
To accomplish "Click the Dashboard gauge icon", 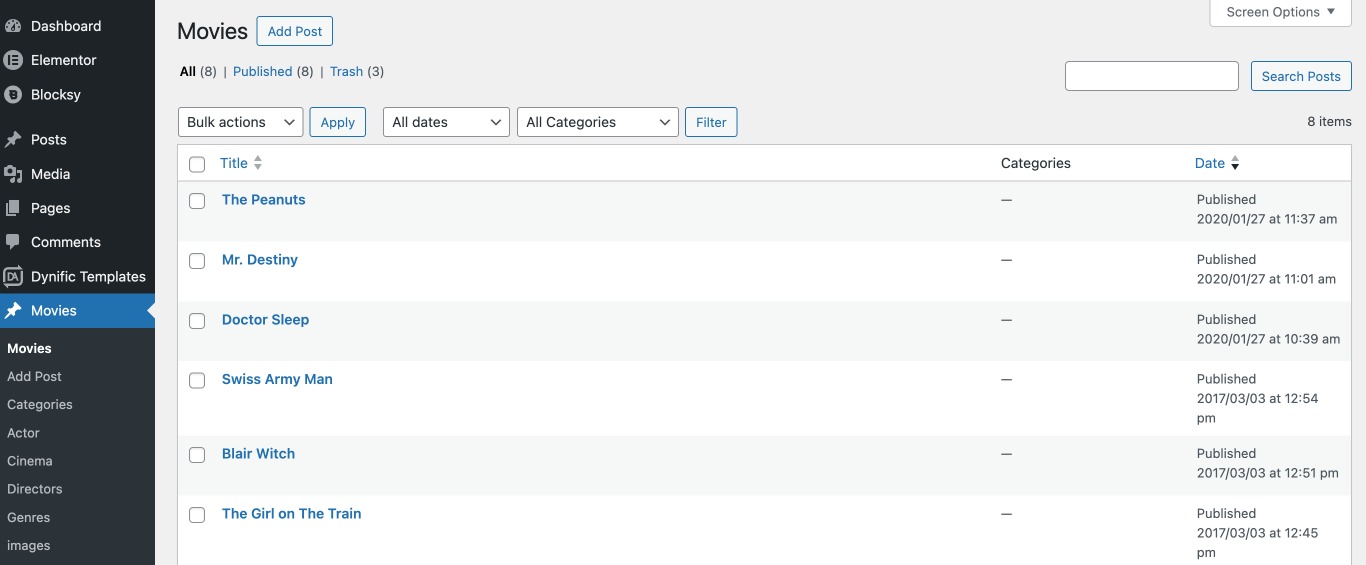I will tap(13, 26).
